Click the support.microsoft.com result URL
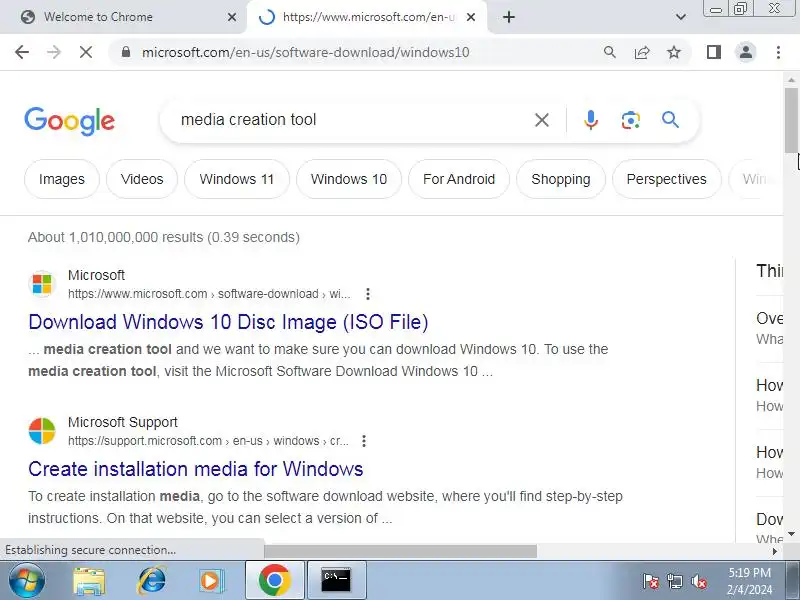The height and width of the screenshot is (600, 800). coord(208,441)
